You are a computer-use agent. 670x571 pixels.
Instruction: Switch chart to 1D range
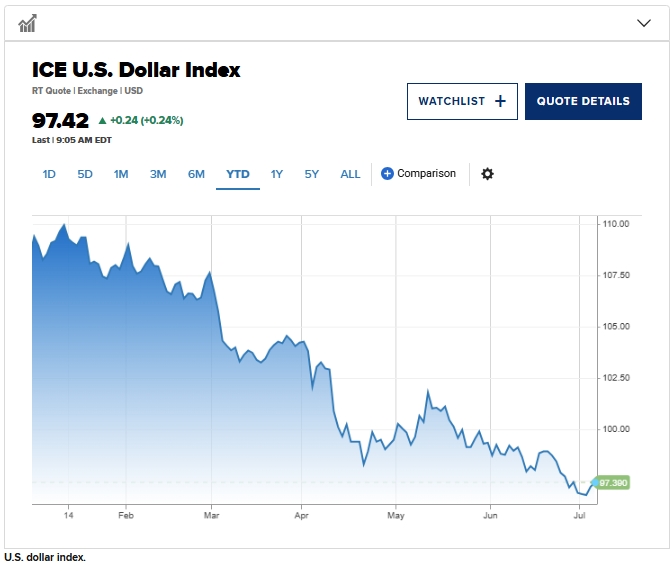49,174
